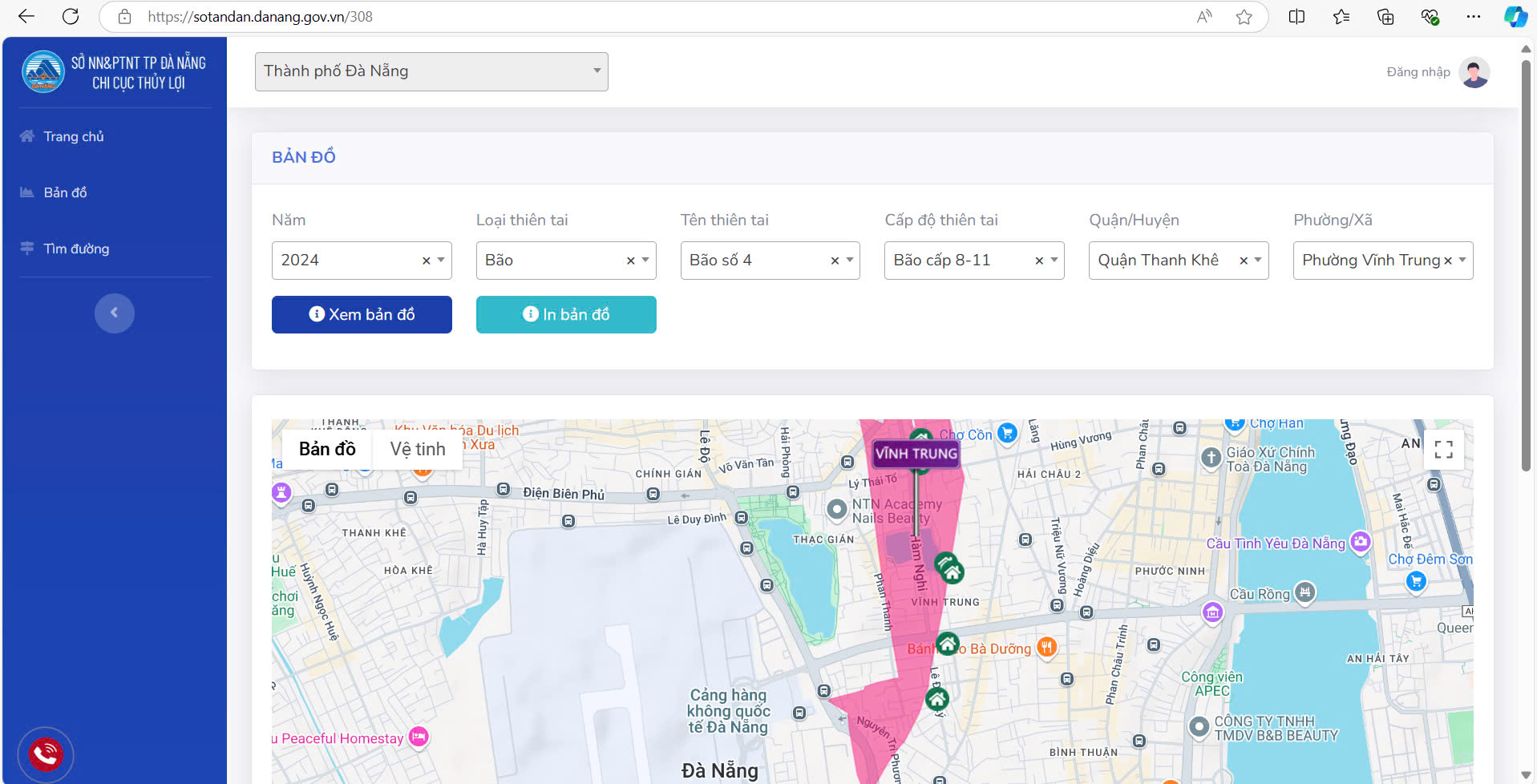
Task: Click Giáo Xứ Chính Toà church marker
Action: (1211, 457)
